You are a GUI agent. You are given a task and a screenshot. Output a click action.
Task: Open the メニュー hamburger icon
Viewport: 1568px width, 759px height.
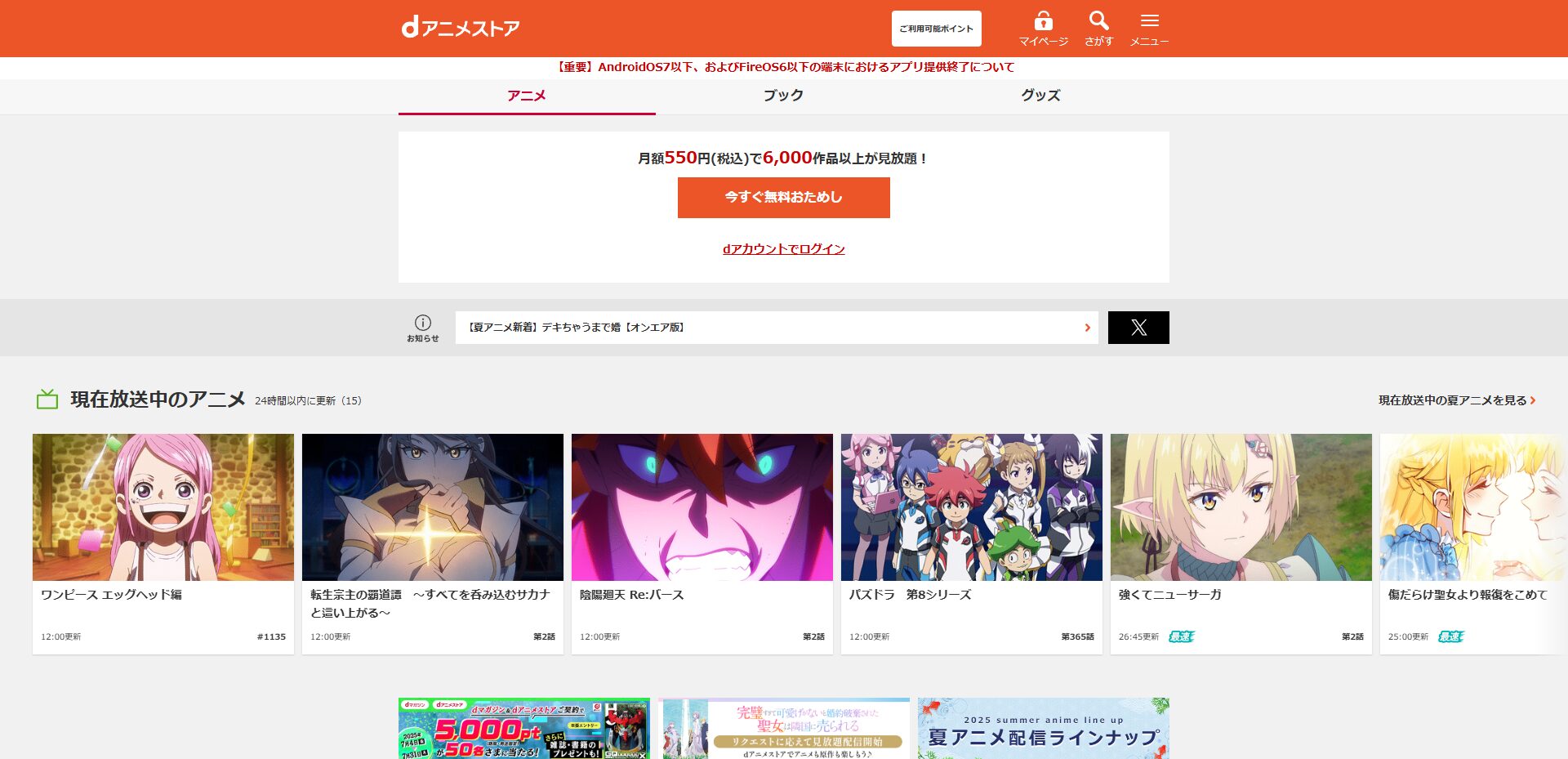(x=1149, y=29)
